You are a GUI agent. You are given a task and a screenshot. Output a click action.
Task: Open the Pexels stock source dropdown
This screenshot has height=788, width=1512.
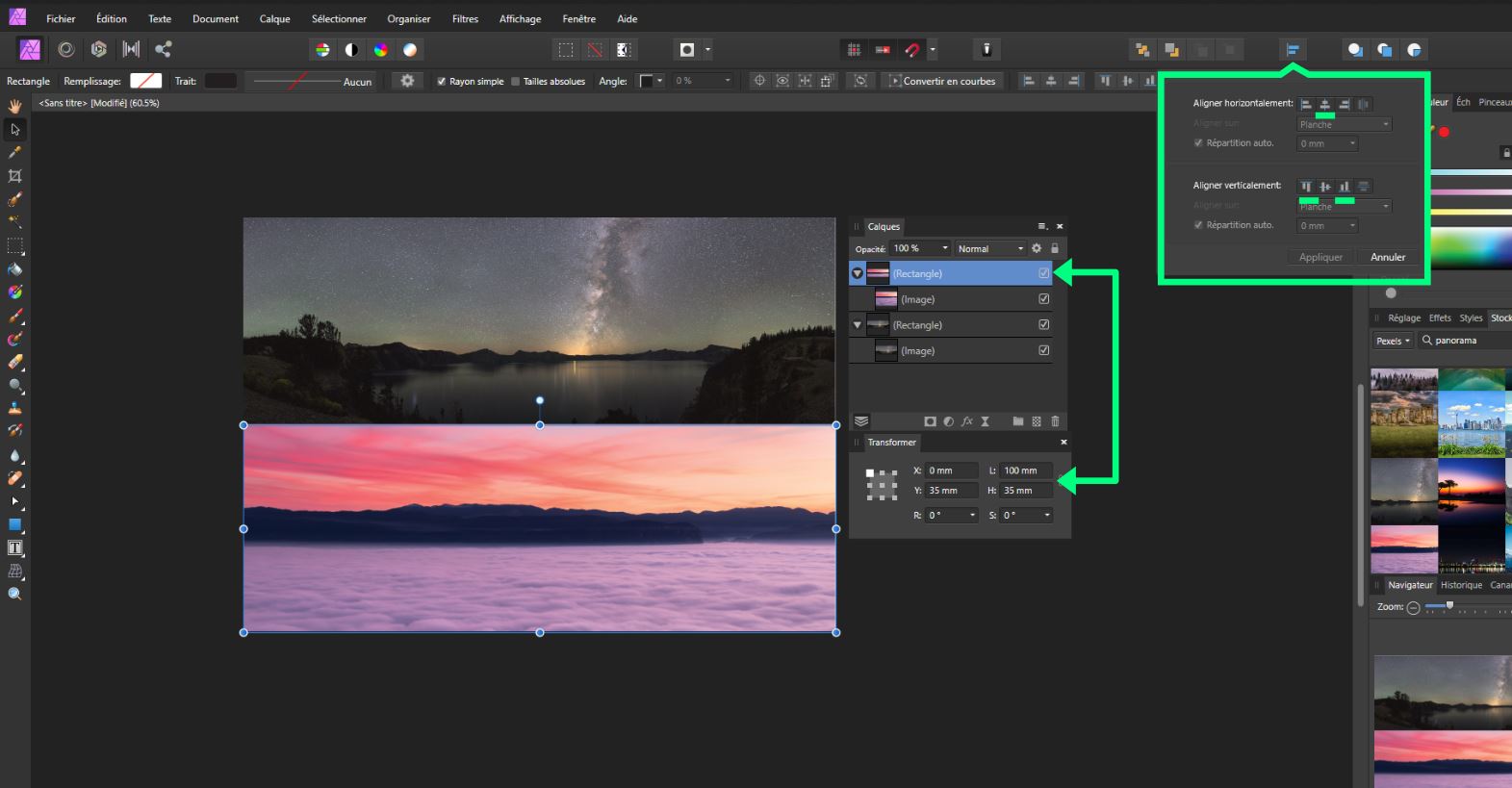(1393, 341)
